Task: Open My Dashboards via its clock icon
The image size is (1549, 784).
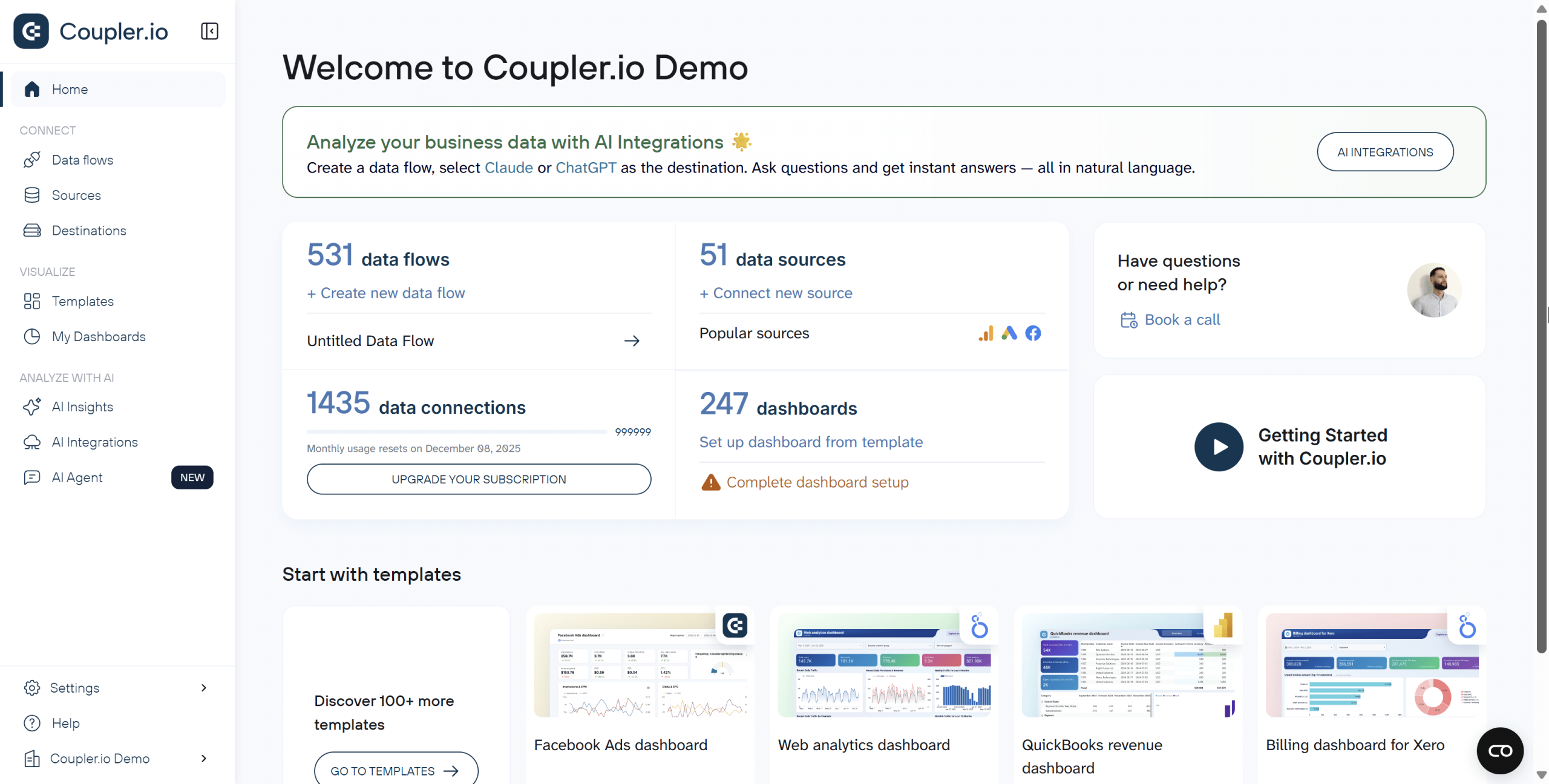Action: (33, 336)
